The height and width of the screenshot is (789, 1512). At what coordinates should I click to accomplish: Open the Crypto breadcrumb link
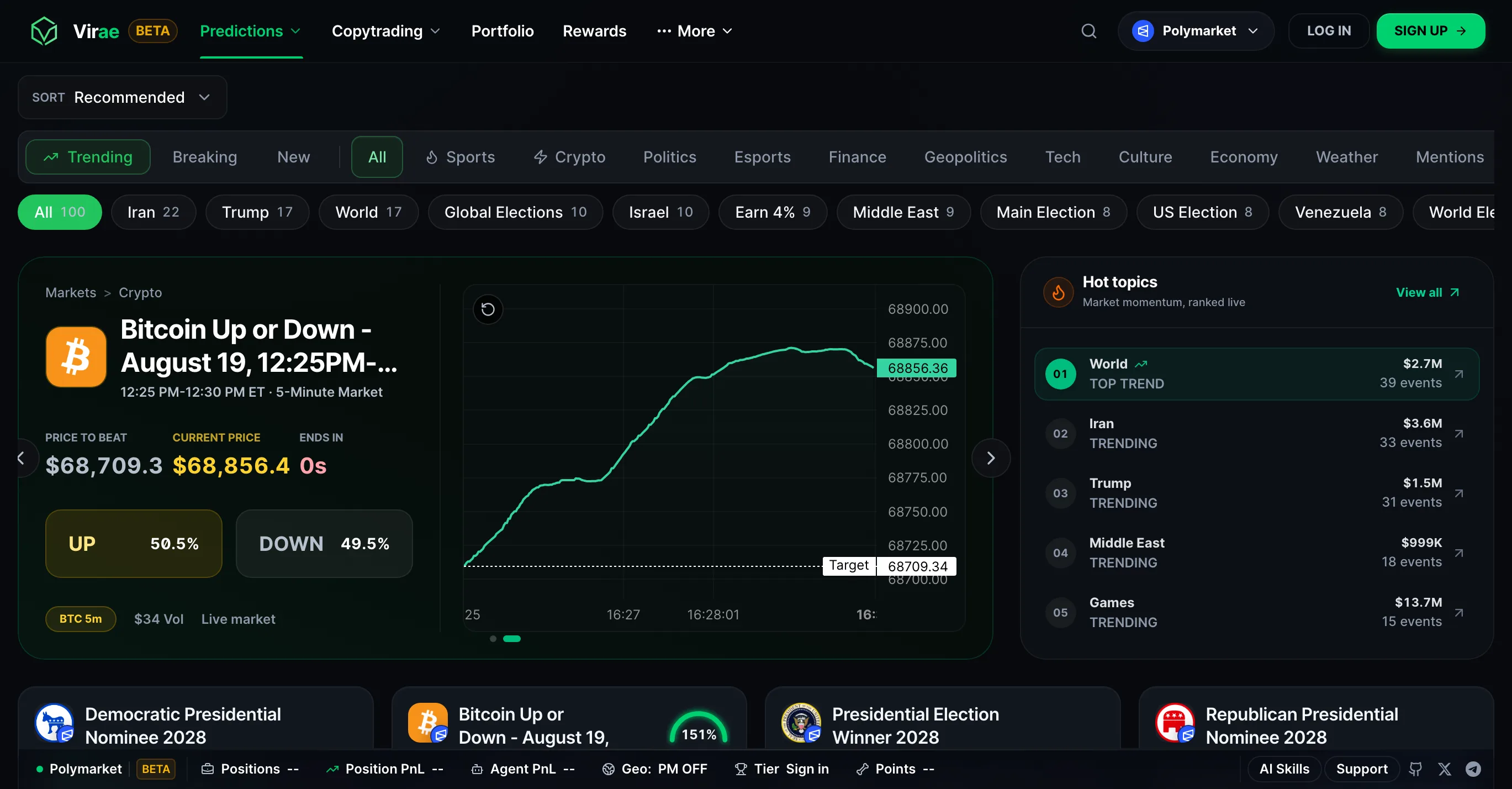coord(140,292)
